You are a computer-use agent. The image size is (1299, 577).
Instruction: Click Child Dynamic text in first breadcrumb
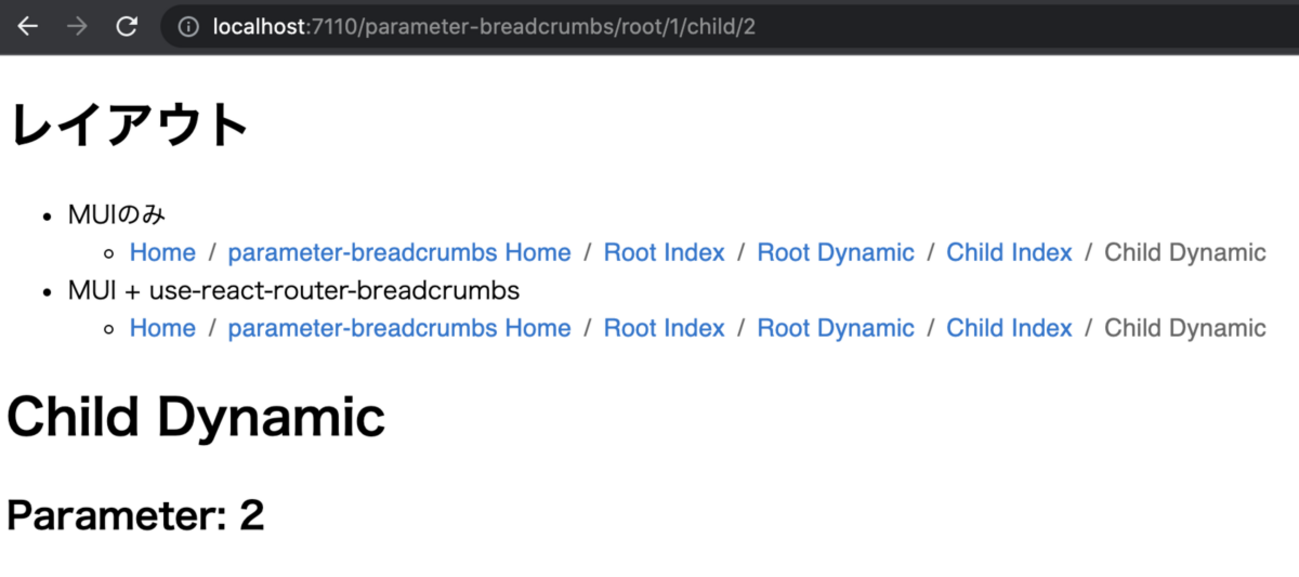1184,252
